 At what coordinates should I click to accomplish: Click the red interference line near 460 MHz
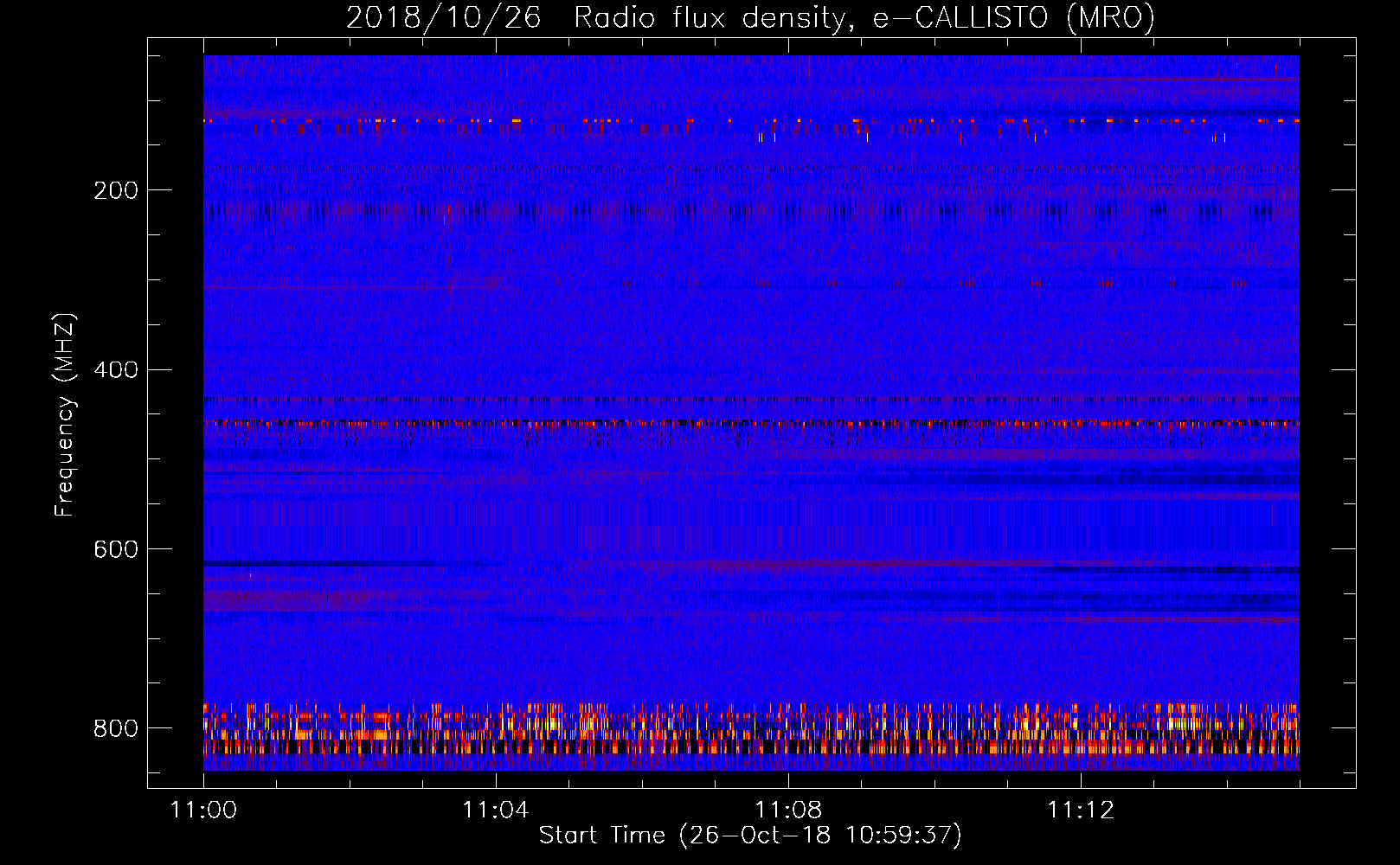[x=751, y=424]
